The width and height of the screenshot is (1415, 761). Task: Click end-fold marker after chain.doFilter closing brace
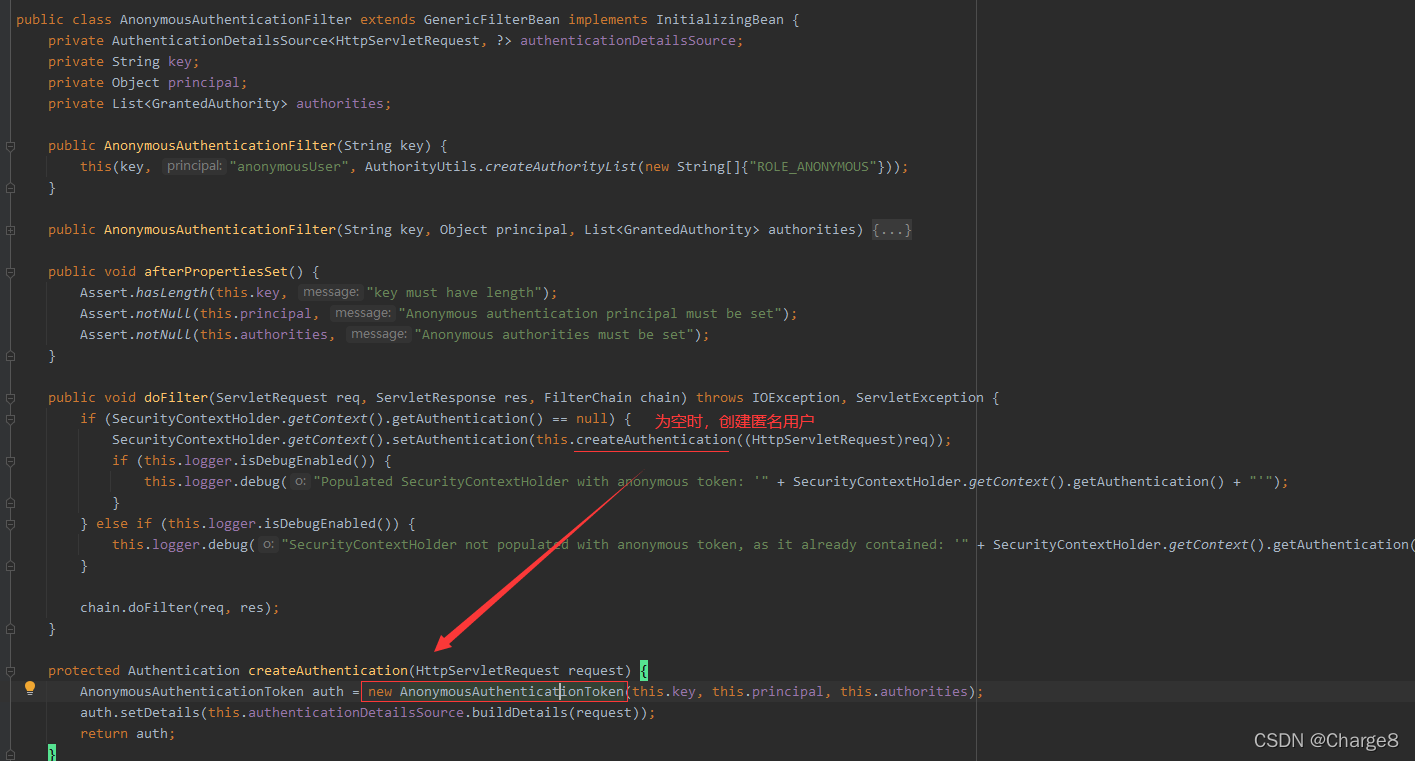10,629
